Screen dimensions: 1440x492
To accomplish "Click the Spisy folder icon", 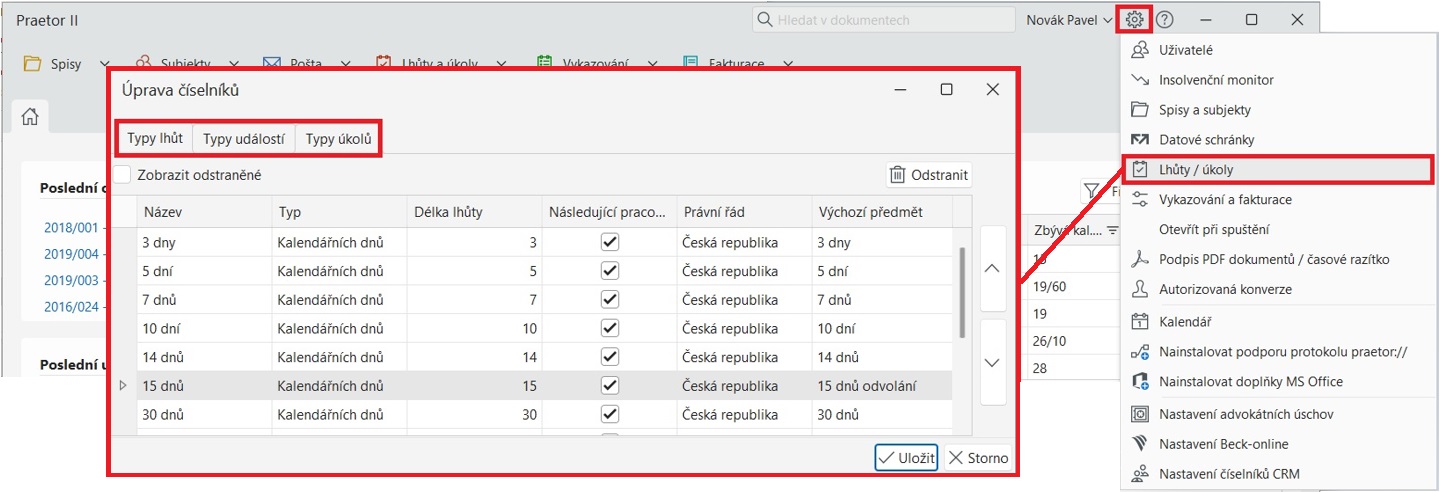I will (32, 64).
